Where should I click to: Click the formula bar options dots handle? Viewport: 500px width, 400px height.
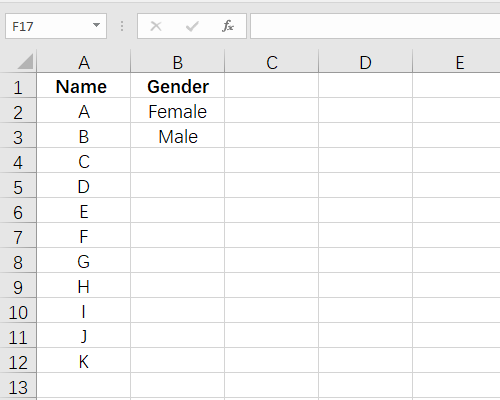tap(122, 26)
